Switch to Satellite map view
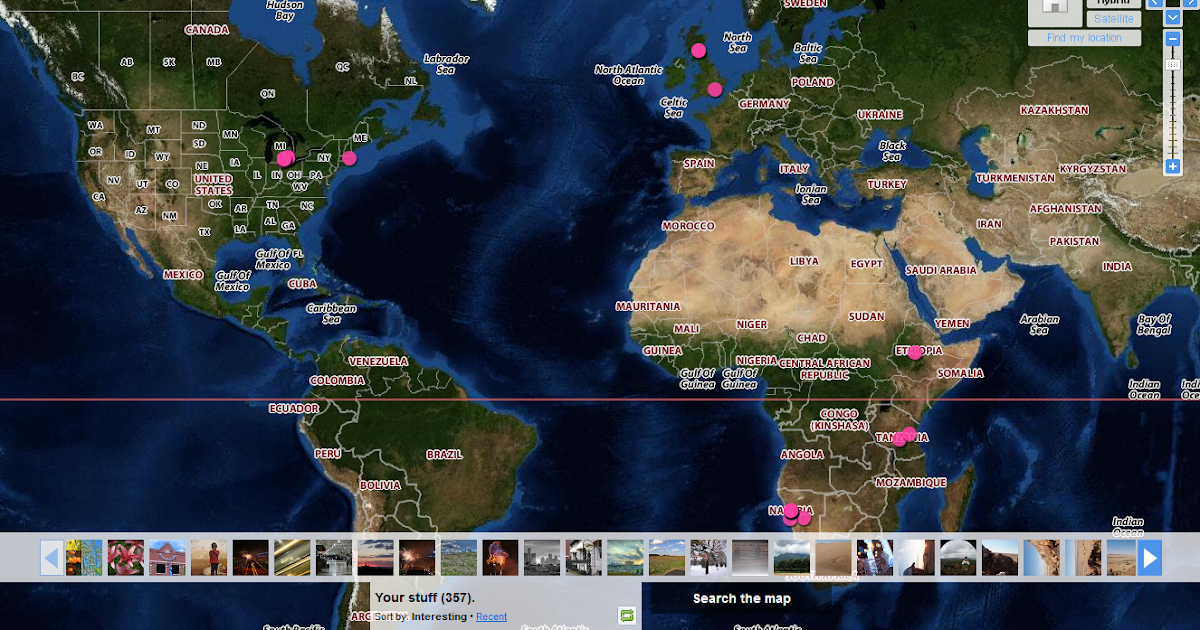This screenshot has width=1200, height=630. click(1113, 18)
